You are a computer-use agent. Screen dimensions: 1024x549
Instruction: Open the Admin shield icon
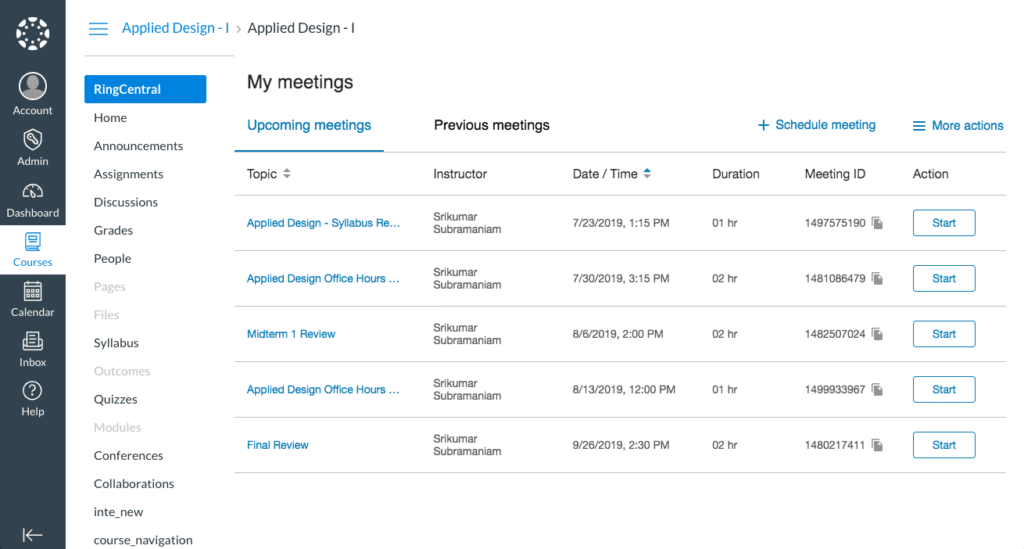coord(32,139)
